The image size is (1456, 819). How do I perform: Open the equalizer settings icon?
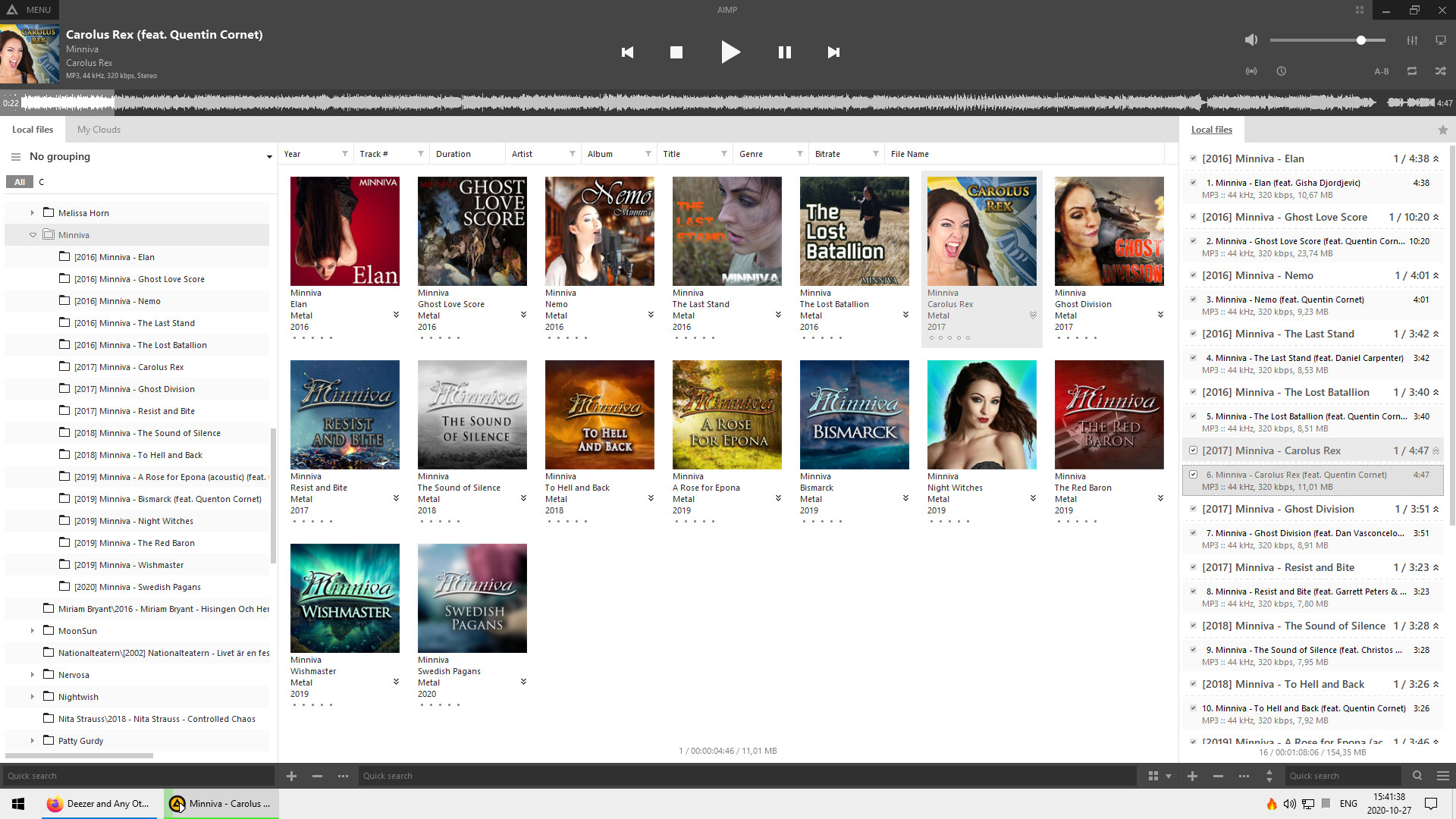[1412, 40]
